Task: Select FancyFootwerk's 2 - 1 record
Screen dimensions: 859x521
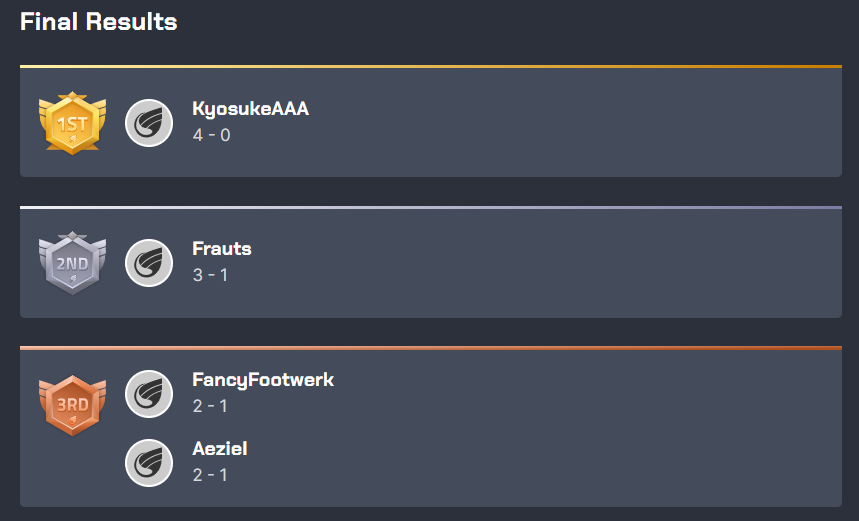Action: tap(210, 406)
